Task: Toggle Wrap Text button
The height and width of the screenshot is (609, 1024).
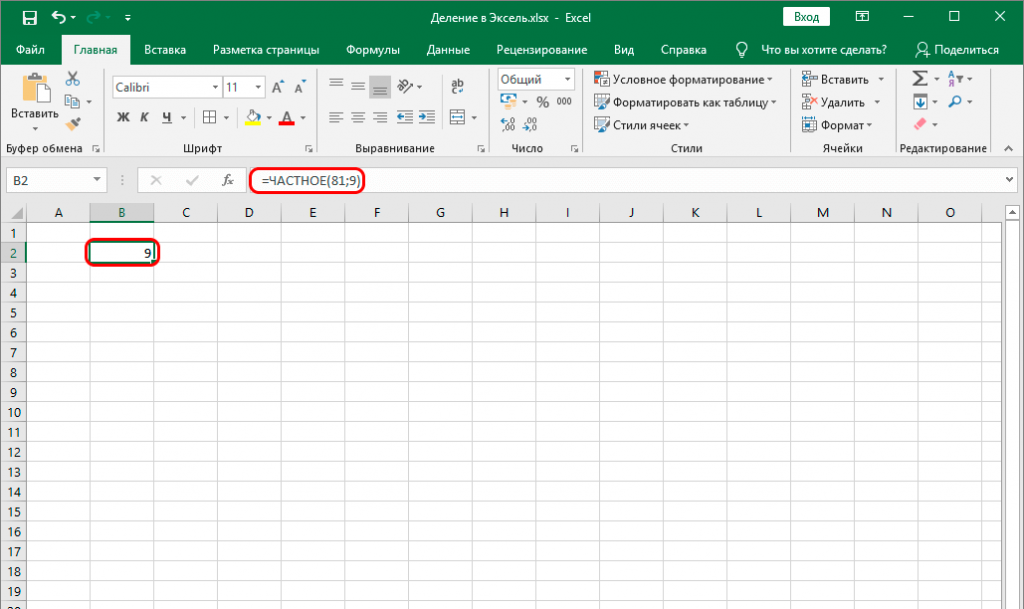Action: pos(458,87)
